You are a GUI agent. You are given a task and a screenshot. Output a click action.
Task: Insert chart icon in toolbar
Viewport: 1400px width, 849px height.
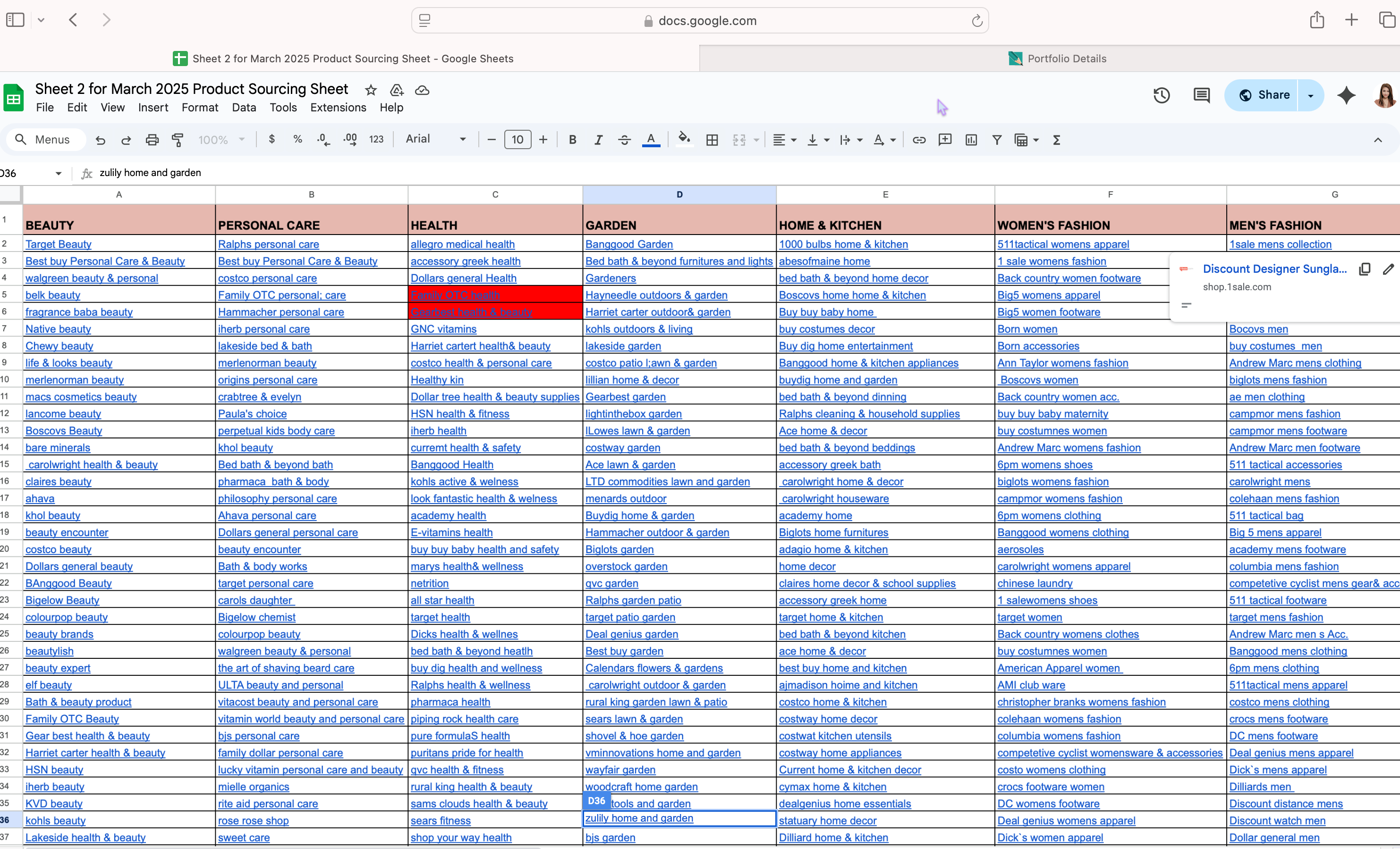tap(971, 140)
